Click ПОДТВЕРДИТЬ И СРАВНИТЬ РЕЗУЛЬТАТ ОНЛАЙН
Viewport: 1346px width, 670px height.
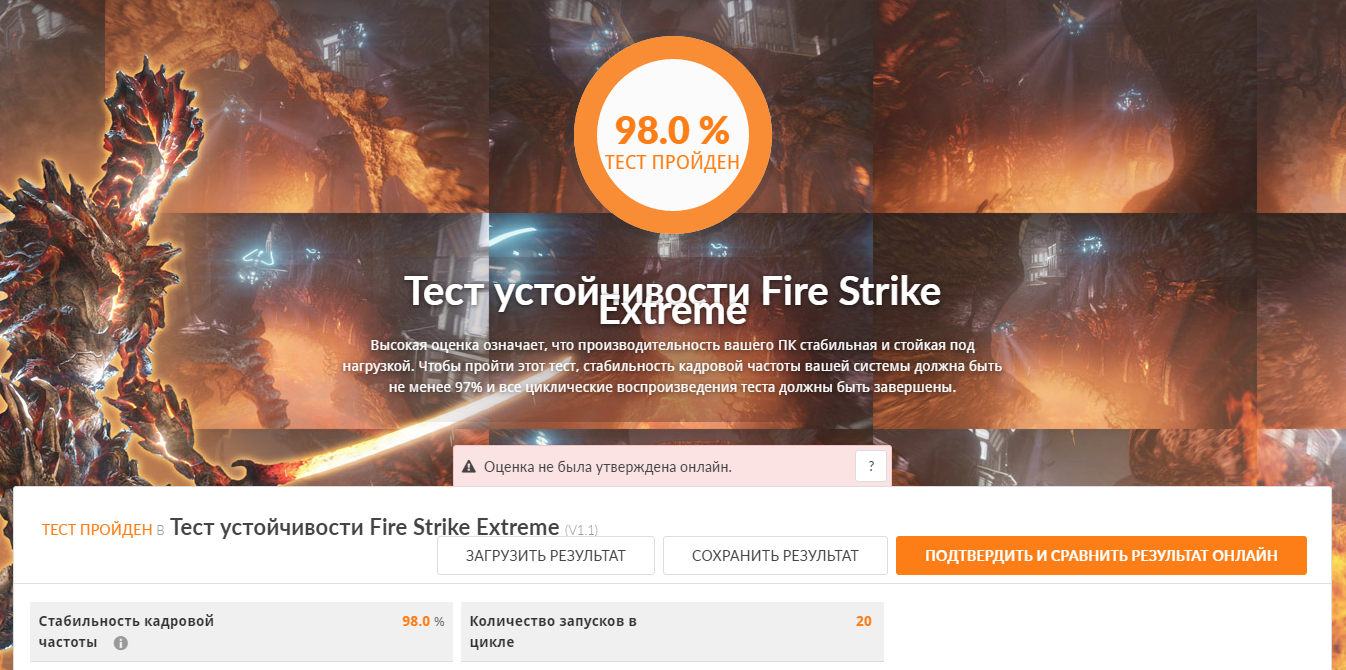[x=1101, y=556]
